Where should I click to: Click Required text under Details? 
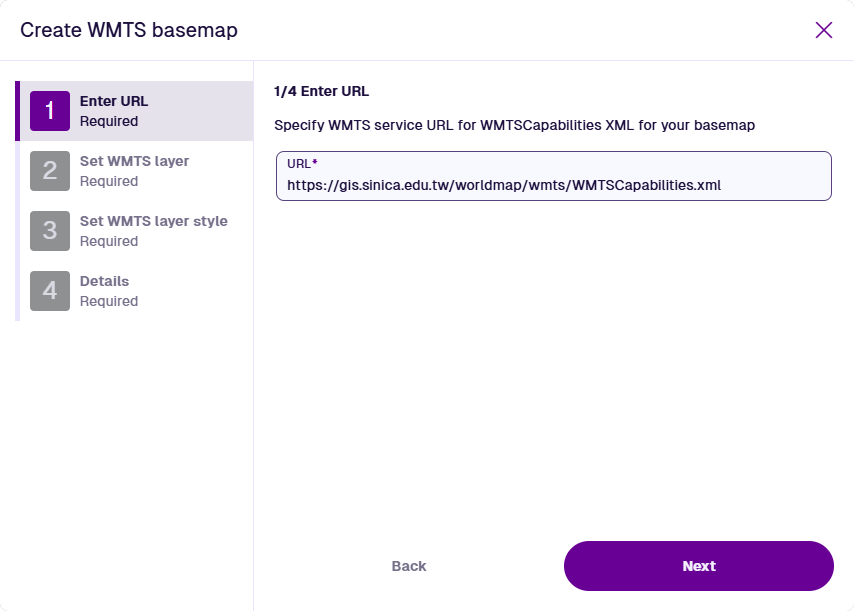[x=109, y=301]
